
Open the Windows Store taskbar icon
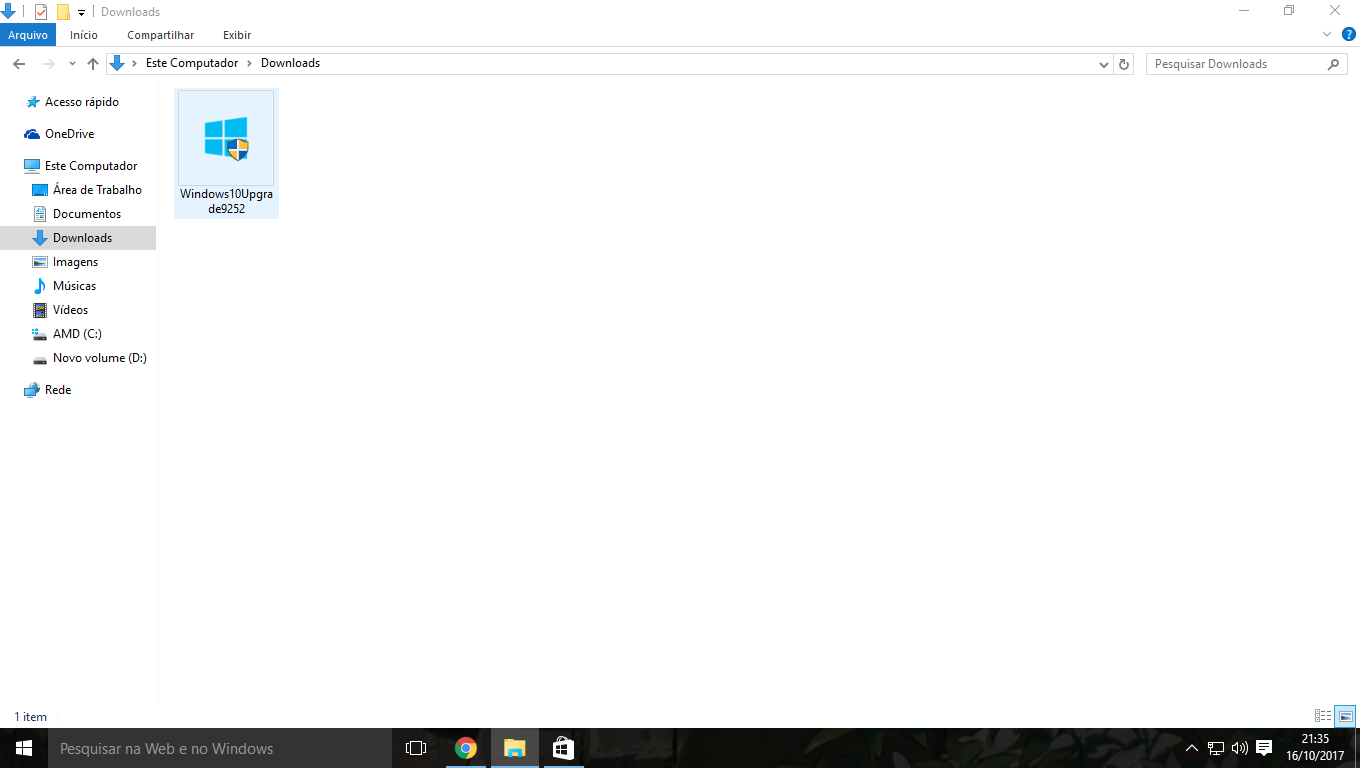click(563, 748)
